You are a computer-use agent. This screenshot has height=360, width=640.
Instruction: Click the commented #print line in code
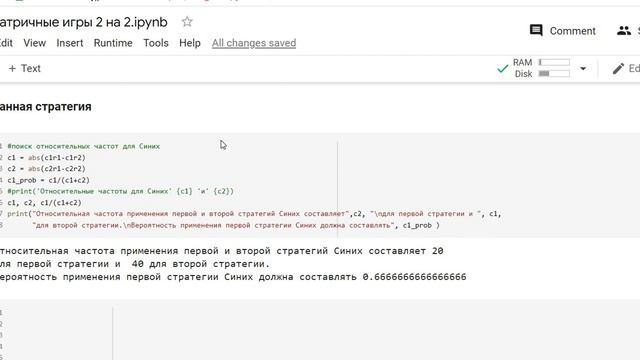point(120,191)
